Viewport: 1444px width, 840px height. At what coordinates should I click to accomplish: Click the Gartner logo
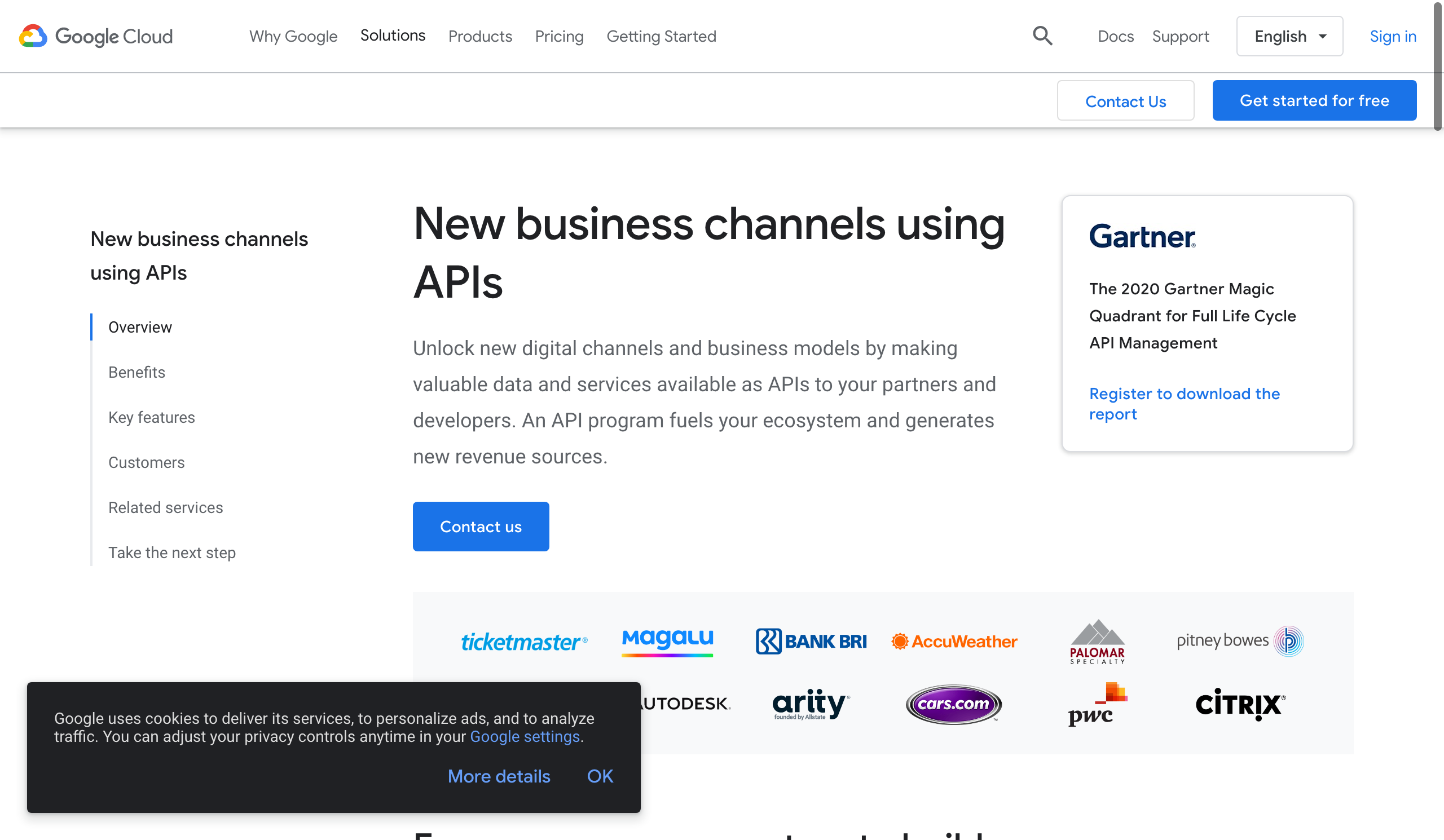click(1142, 236)
